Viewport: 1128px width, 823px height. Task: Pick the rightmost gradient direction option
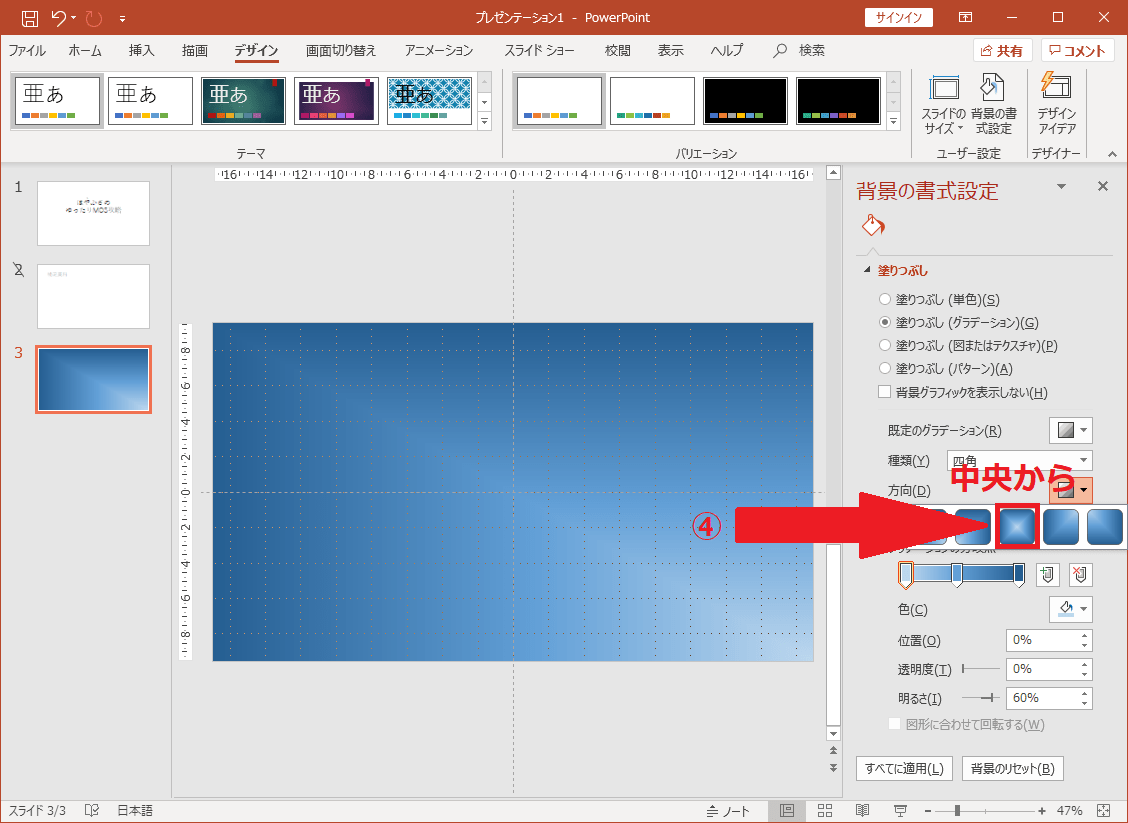1105,527
